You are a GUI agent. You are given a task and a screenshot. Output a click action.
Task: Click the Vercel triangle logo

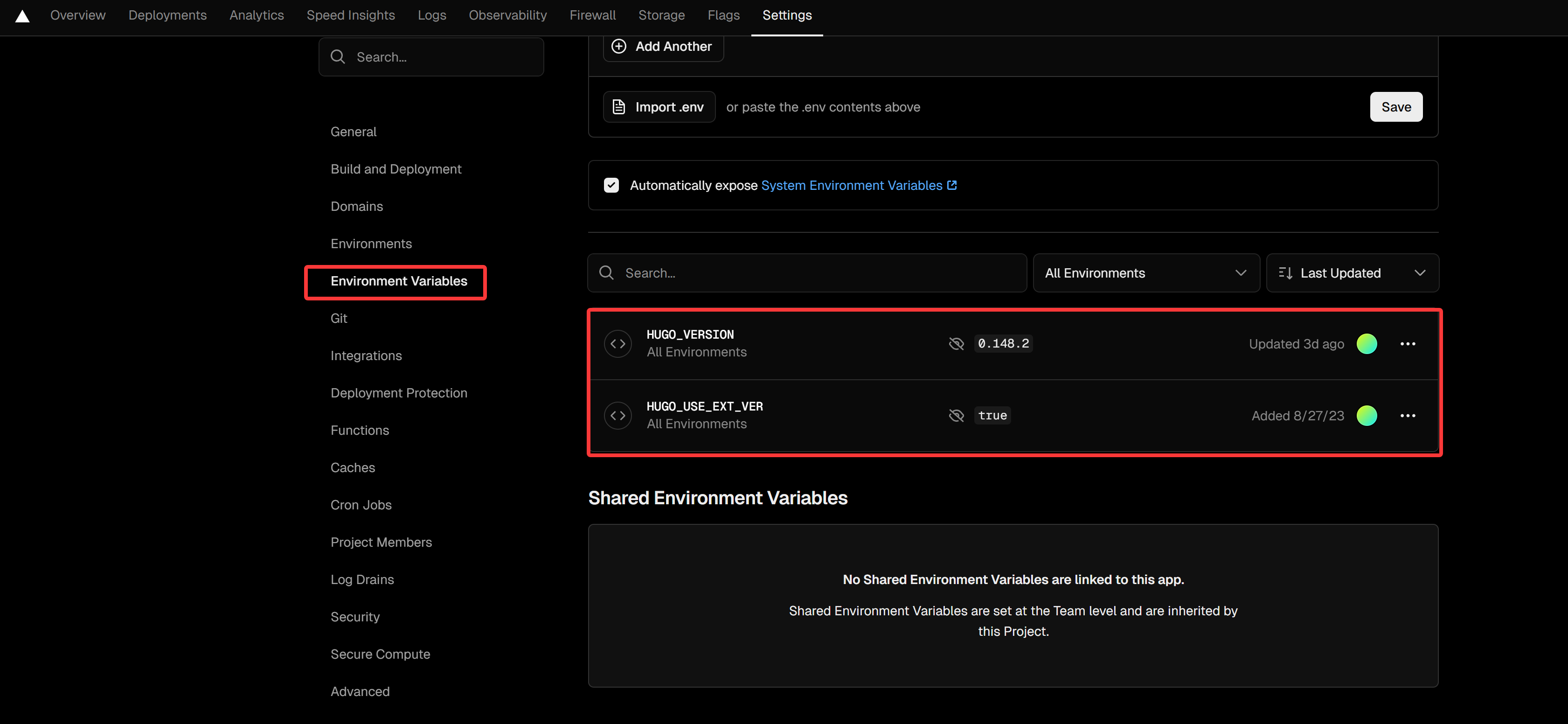pyautogui.click(x=22, y=16)
